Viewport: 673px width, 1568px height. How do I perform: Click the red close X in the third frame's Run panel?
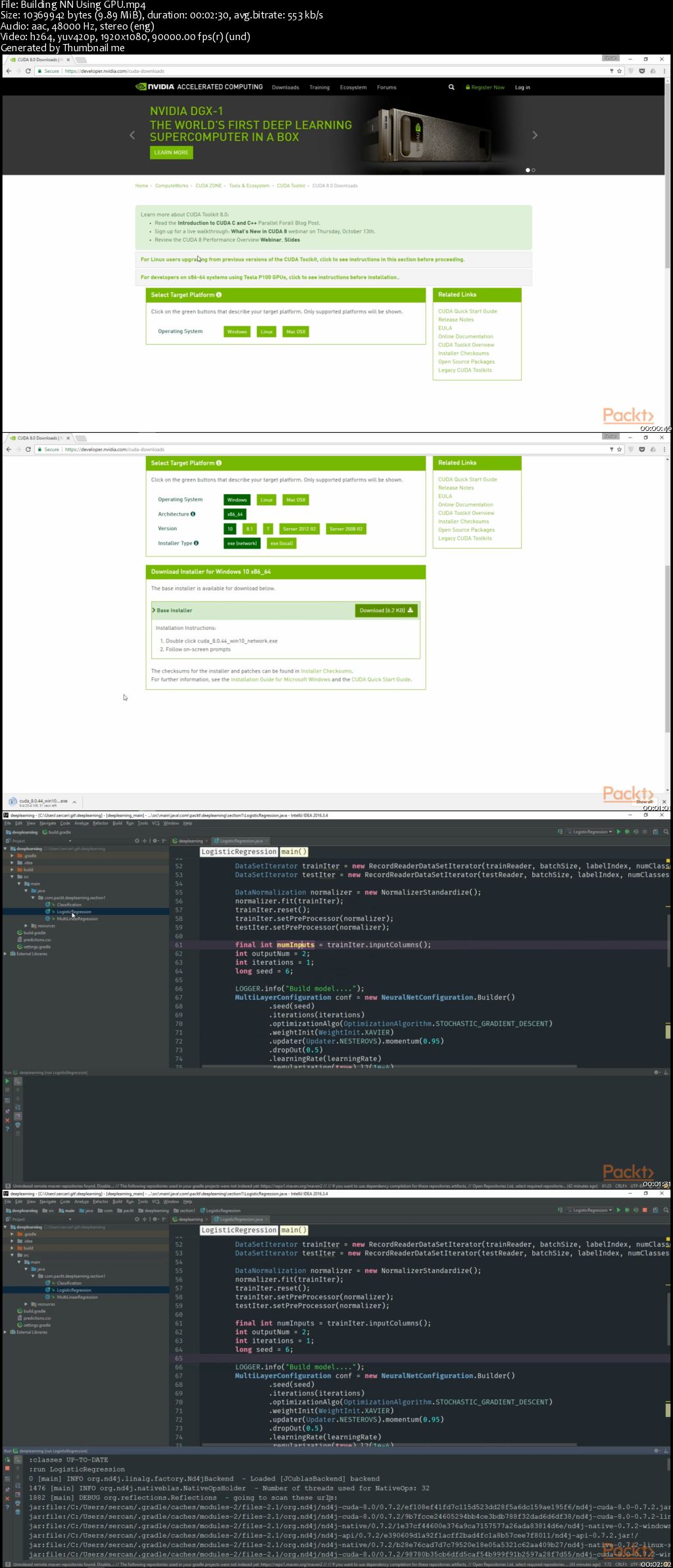point(7,1120)
